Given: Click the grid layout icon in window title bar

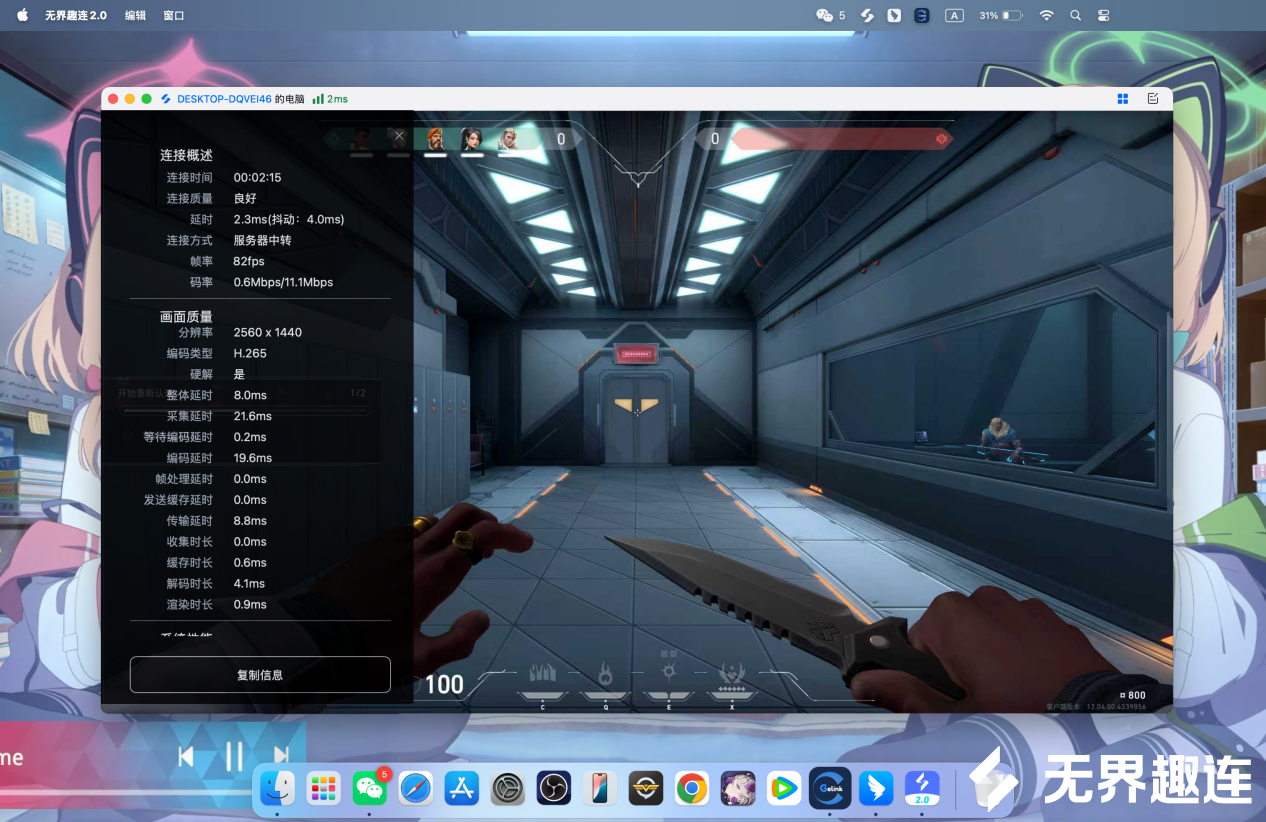Looking at the screenshot, I should 1123,99.
